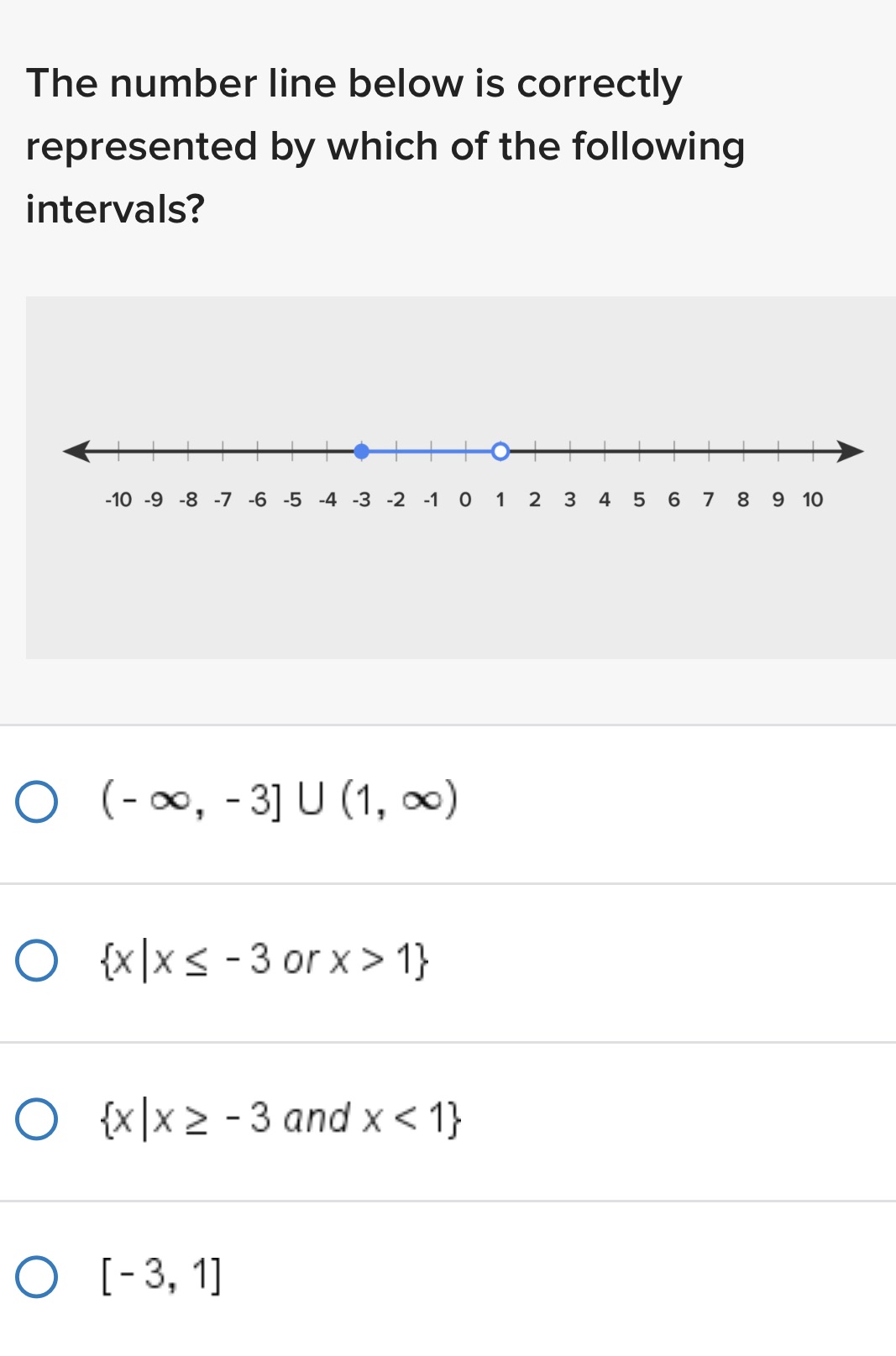Click the 1 label below the open circle

pos(500,499)
